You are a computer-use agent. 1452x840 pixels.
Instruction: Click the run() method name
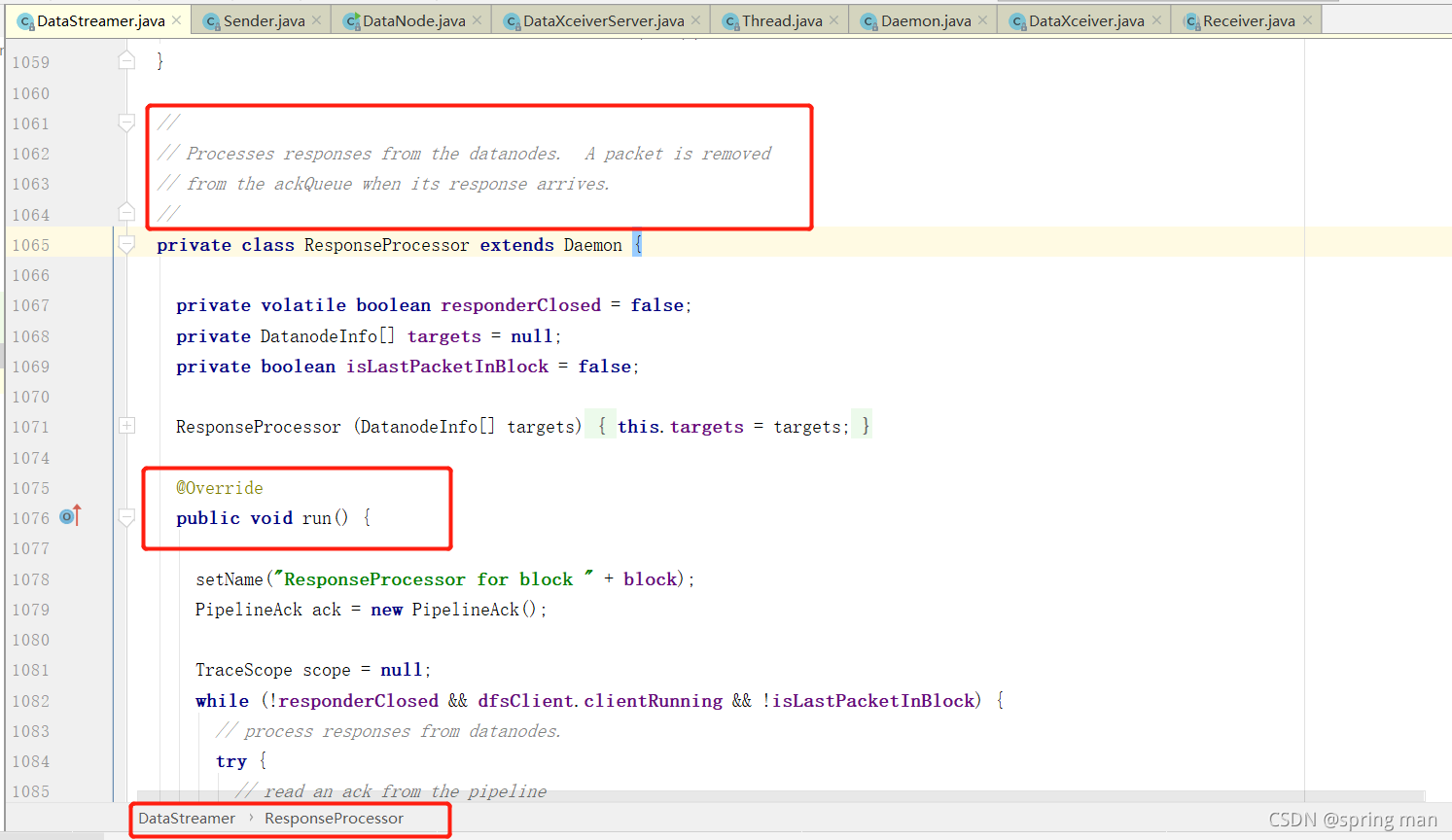click(316, 518)
